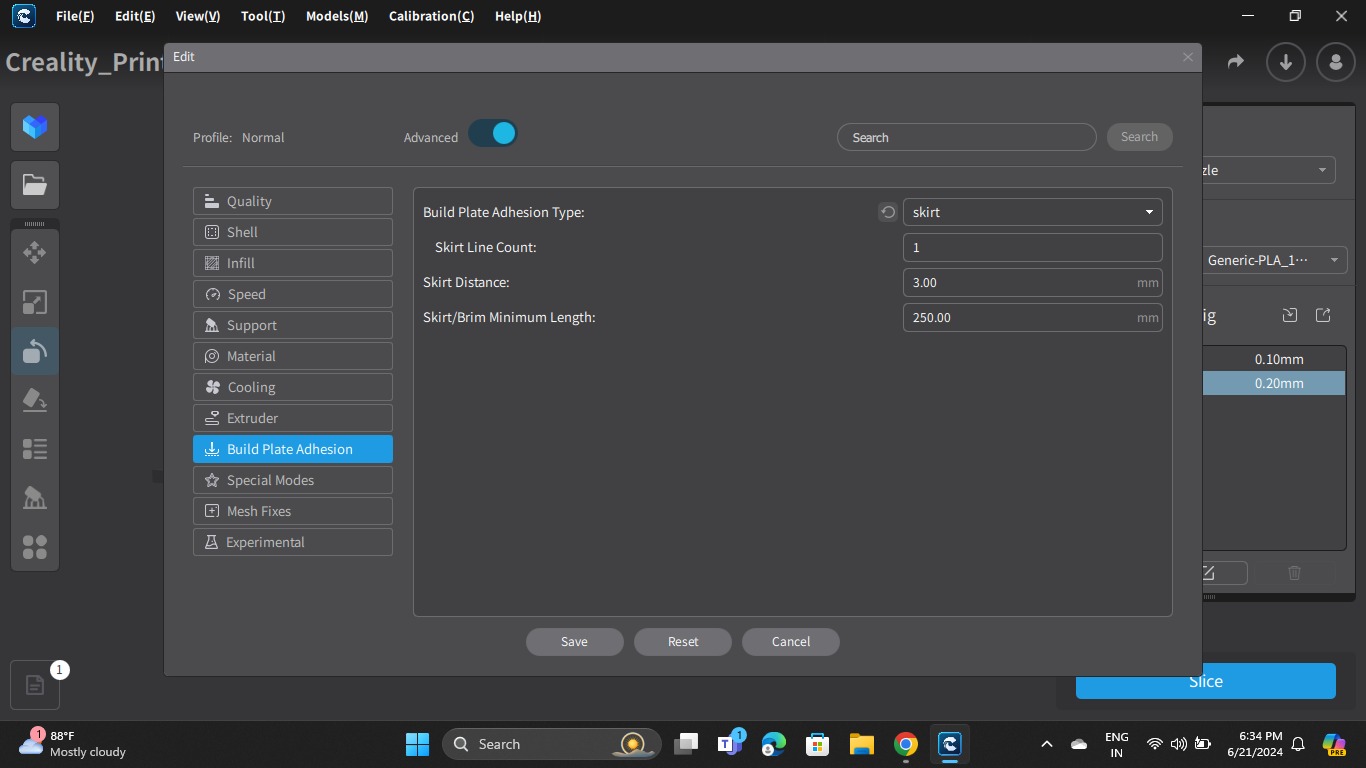Screen dimensions: 1366x768
Task: Open the 3D model library cube icon
Action: 35,127
